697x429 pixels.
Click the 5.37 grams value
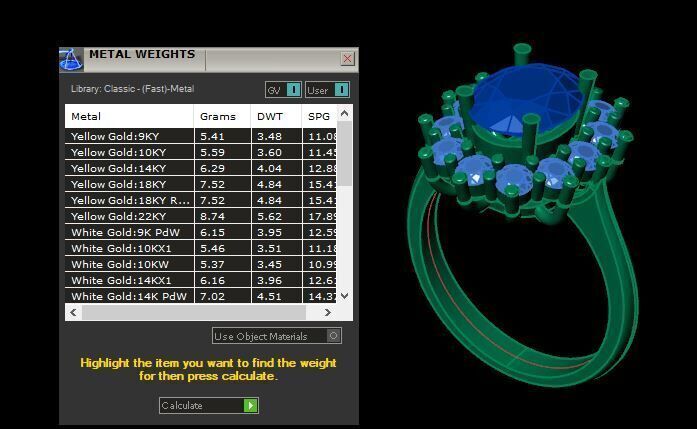(212, 265)
